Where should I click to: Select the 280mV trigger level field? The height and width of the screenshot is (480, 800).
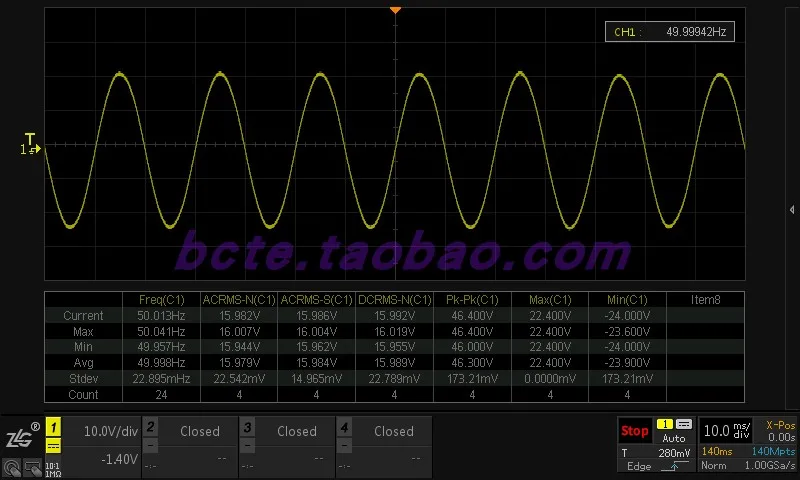click(x=674, y=452)
